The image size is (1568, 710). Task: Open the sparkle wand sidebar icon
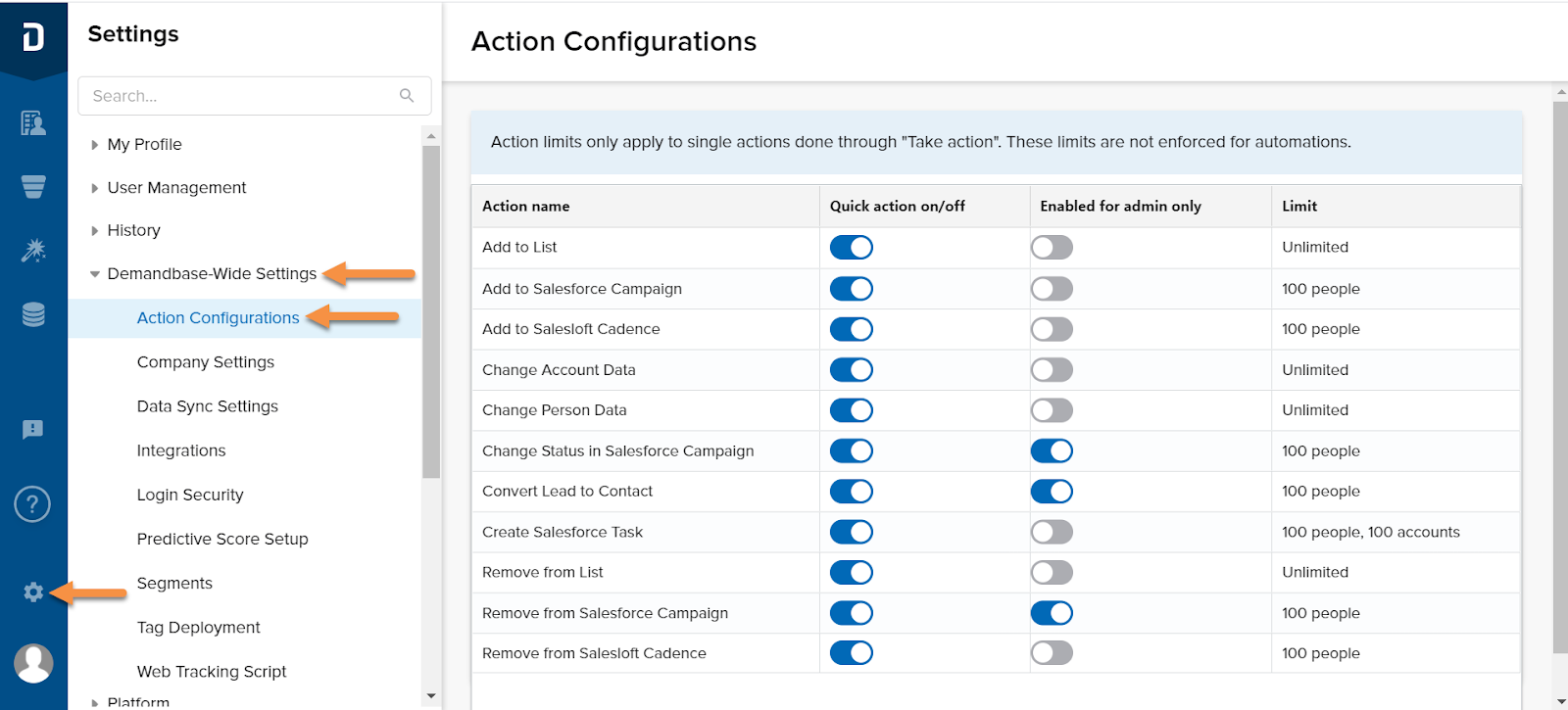tap(33, 251)
